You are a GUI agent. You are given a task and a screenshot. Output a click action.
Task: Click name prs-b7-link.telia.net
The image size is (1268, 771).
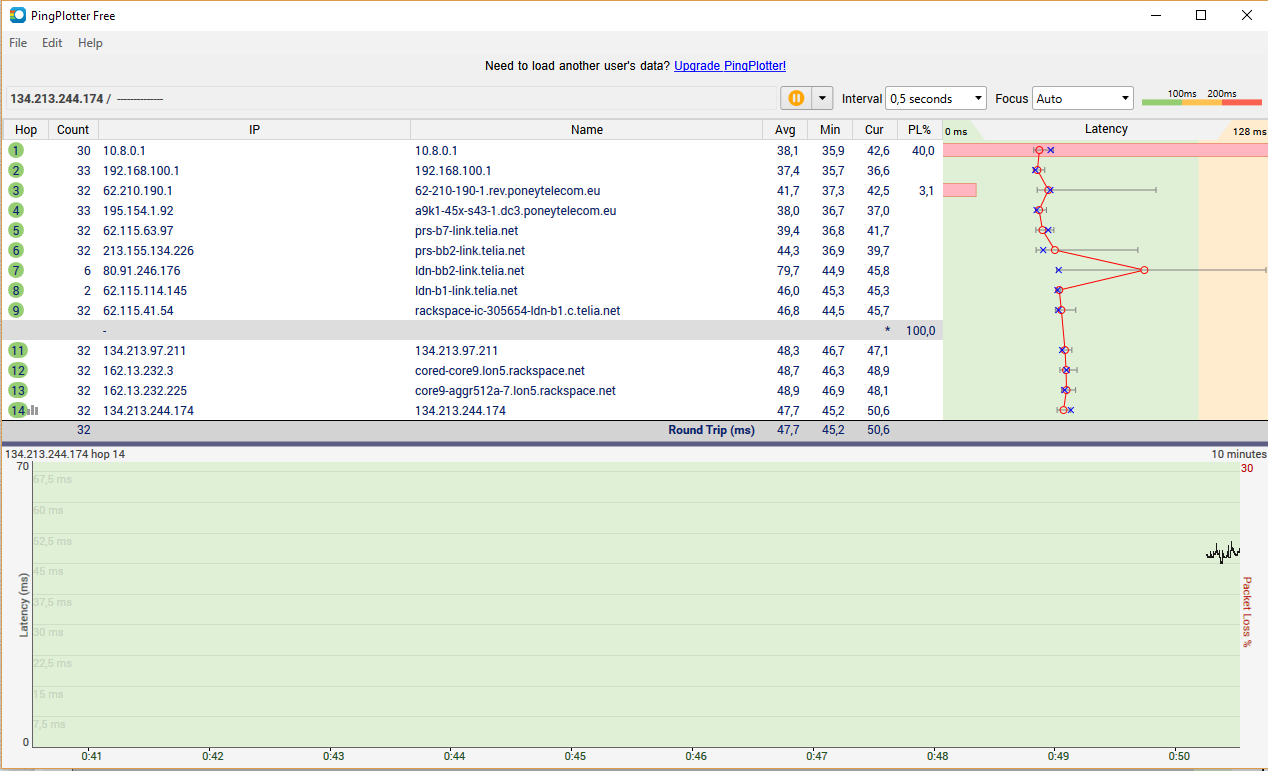[x=466, y=230]
